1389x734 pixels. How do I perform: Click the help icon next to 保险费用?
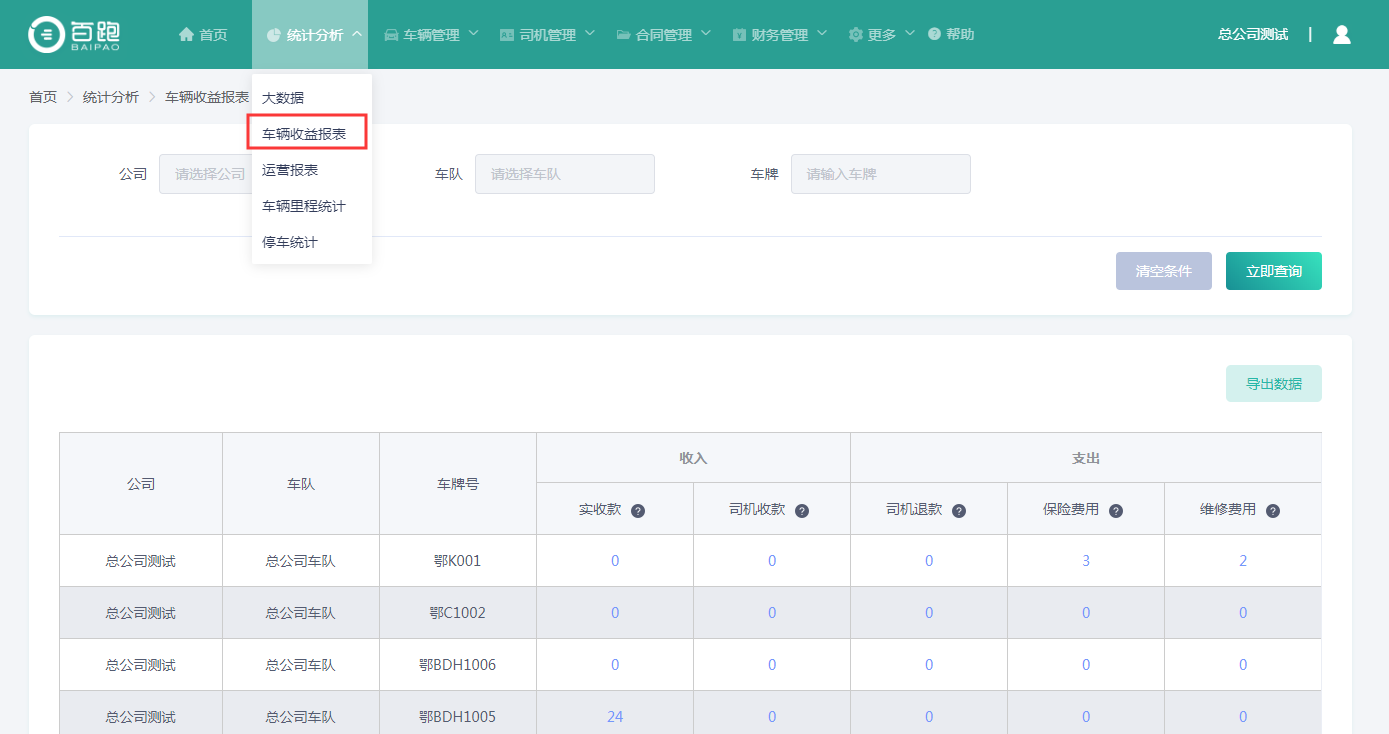point(1116,511)
